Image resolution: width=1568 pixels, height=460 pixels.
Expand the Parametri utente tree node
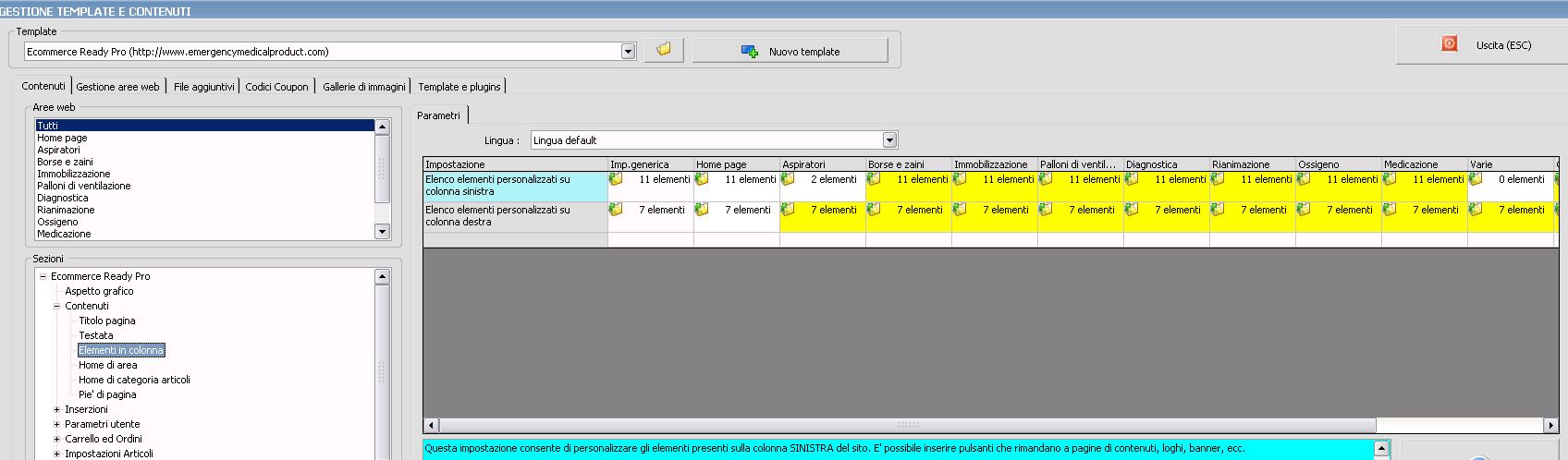point(56,424)
